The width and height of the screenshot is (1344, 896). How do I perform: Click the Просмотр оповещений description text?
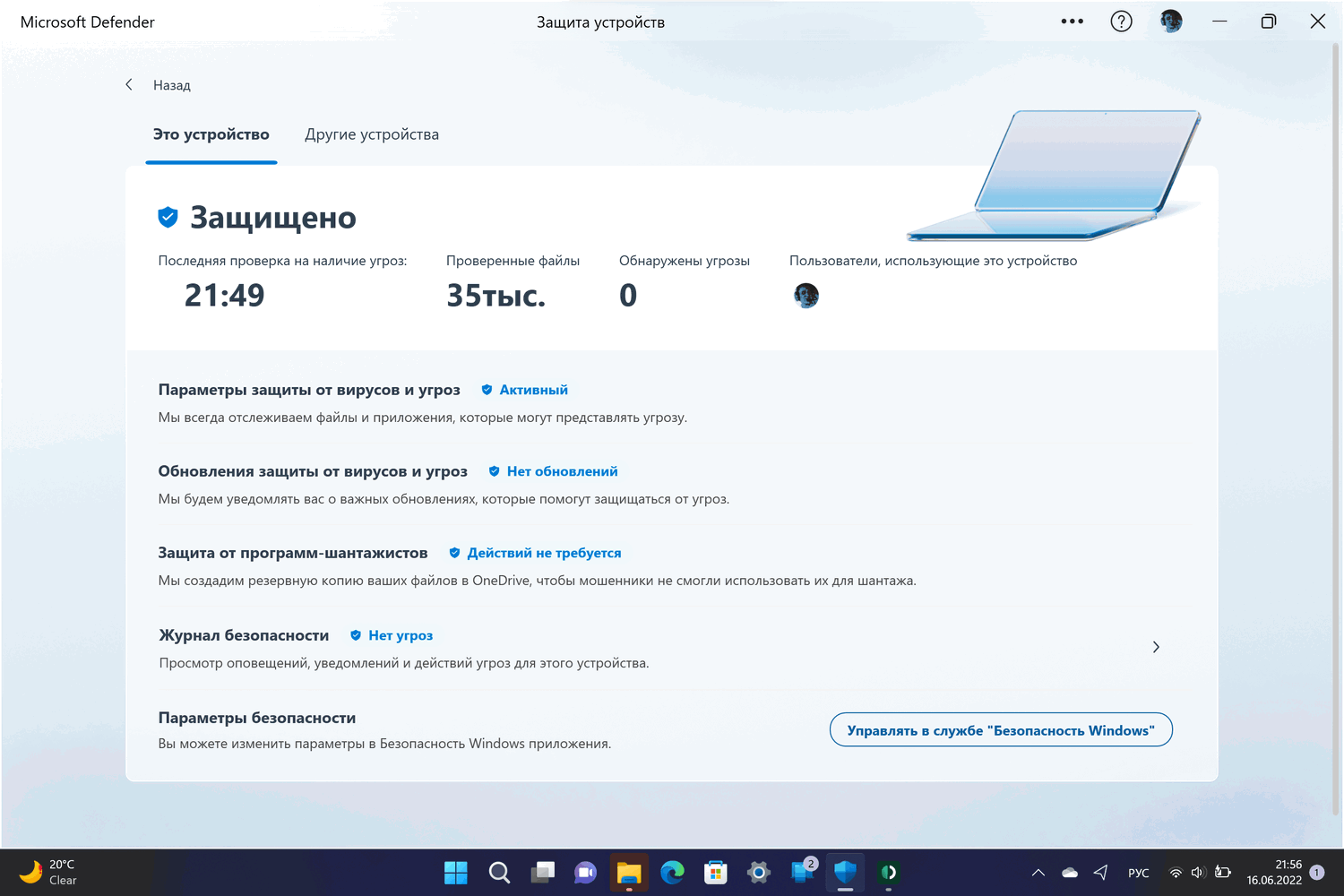pyautogui.click(x=404, y=663)
